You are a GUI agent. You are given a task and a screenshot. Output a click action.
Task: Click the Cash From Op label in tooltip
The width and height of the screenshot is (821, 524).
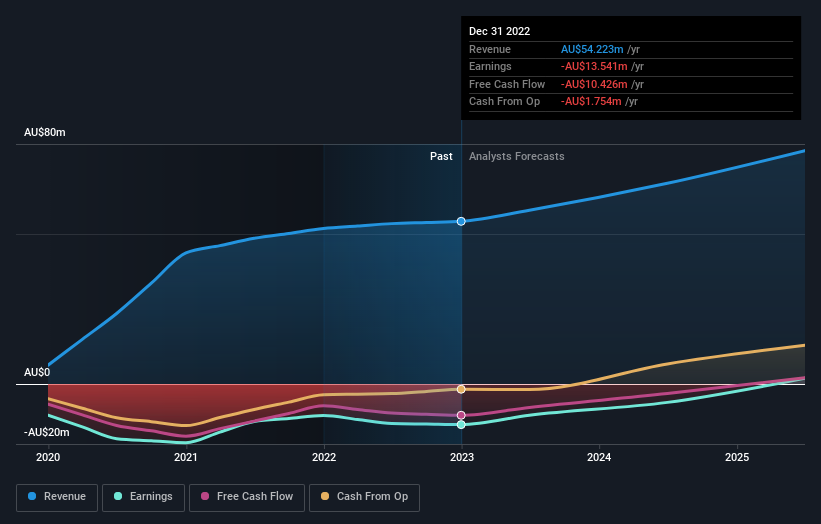click(504, 102)
